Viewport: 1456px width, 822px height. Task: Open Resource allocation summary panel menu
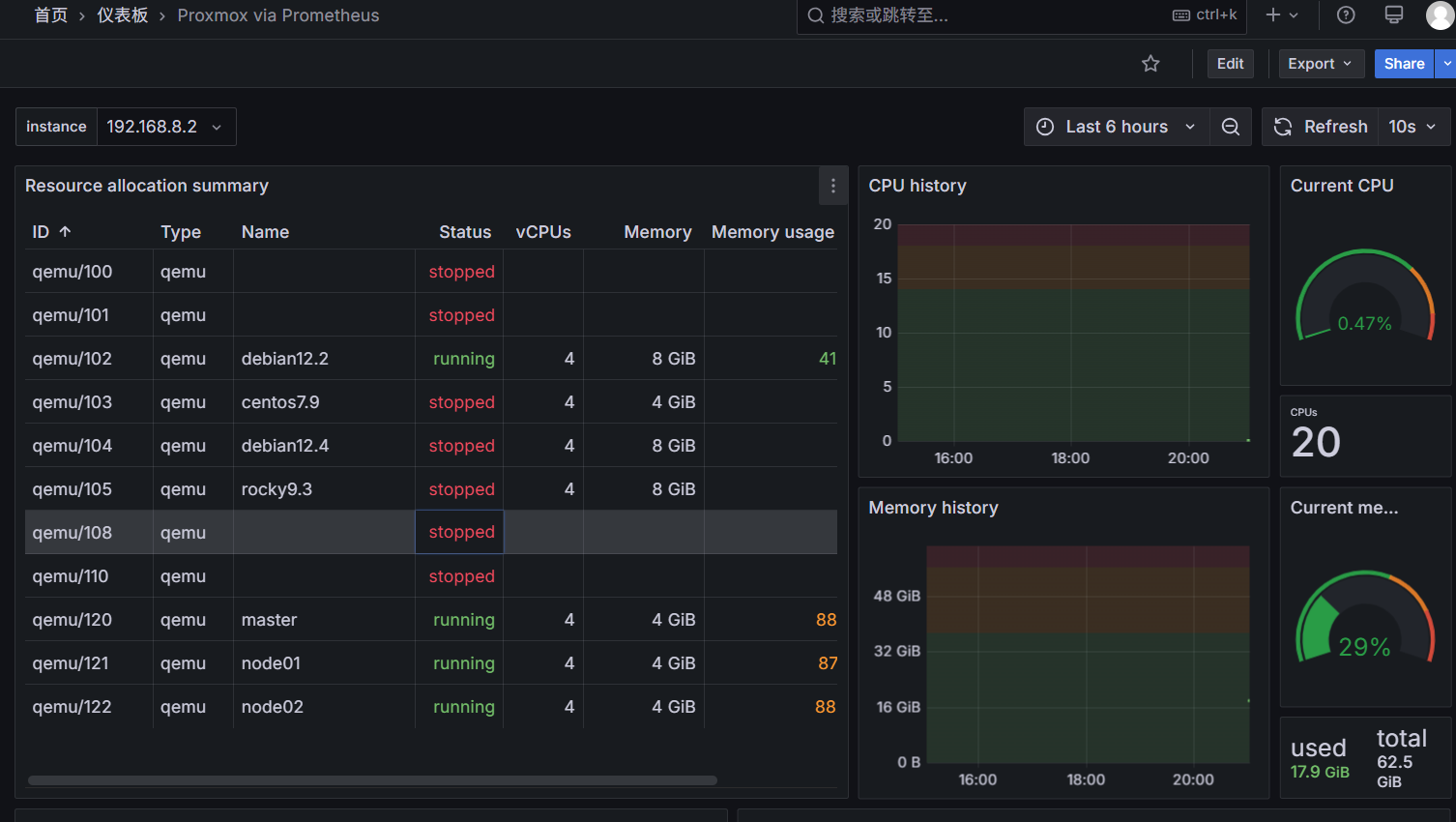[x=833, y=186]
